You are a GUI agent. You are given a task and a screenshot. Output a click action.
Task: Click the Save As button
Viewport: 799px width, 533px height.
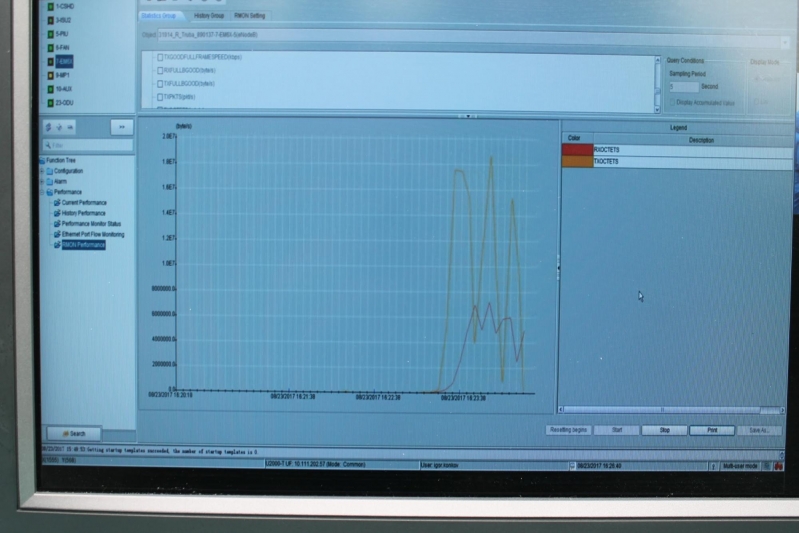point(759,430)
